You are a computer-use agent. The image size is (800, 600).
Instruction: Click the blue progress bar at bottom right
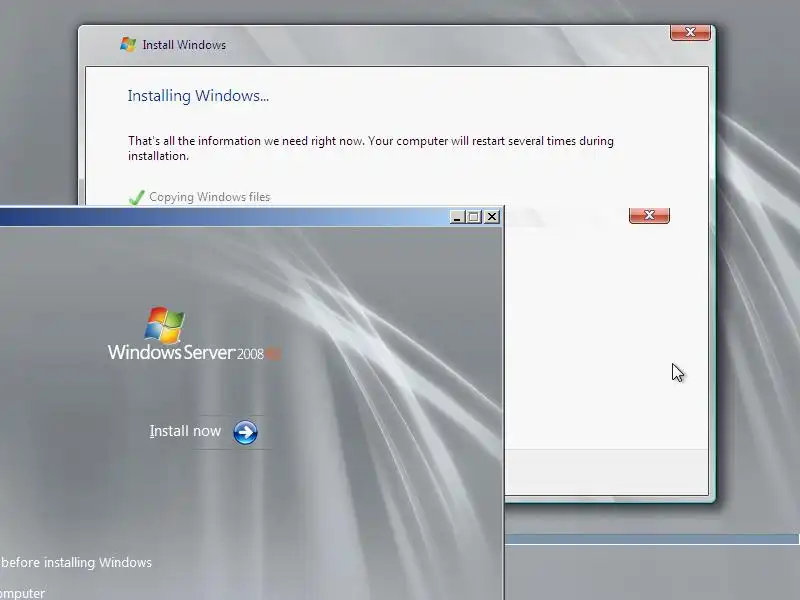coord(652,539)
